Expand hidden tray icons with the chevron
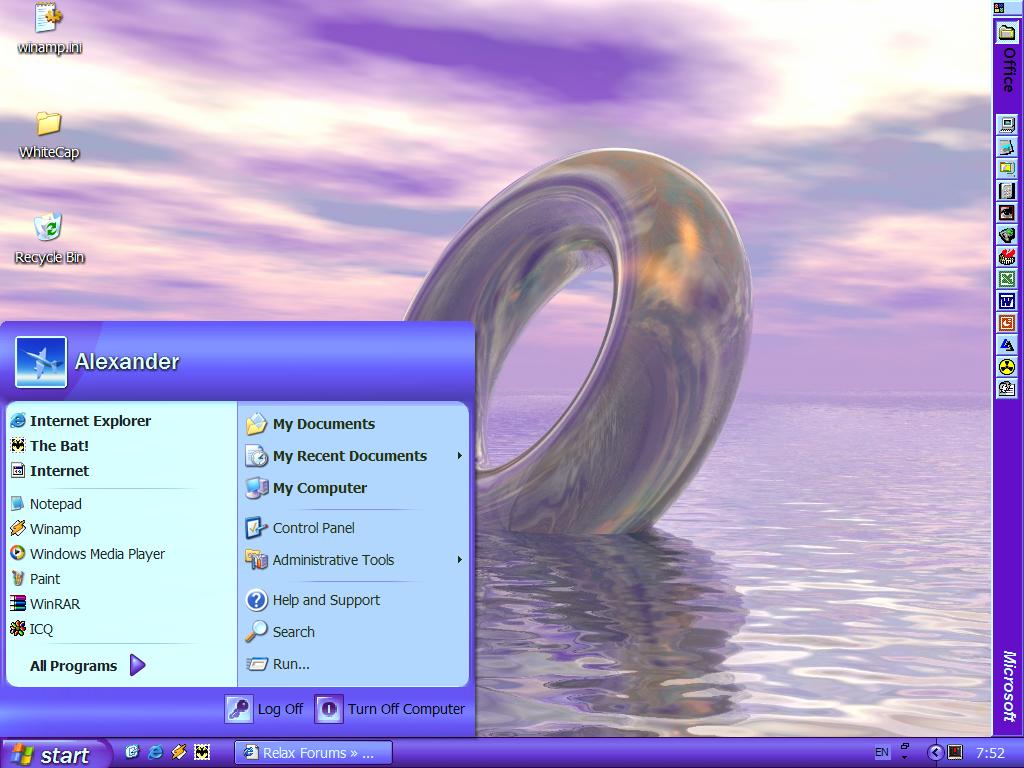The width and height of the screenshot is (1024, 768). (x=935, y=752)
